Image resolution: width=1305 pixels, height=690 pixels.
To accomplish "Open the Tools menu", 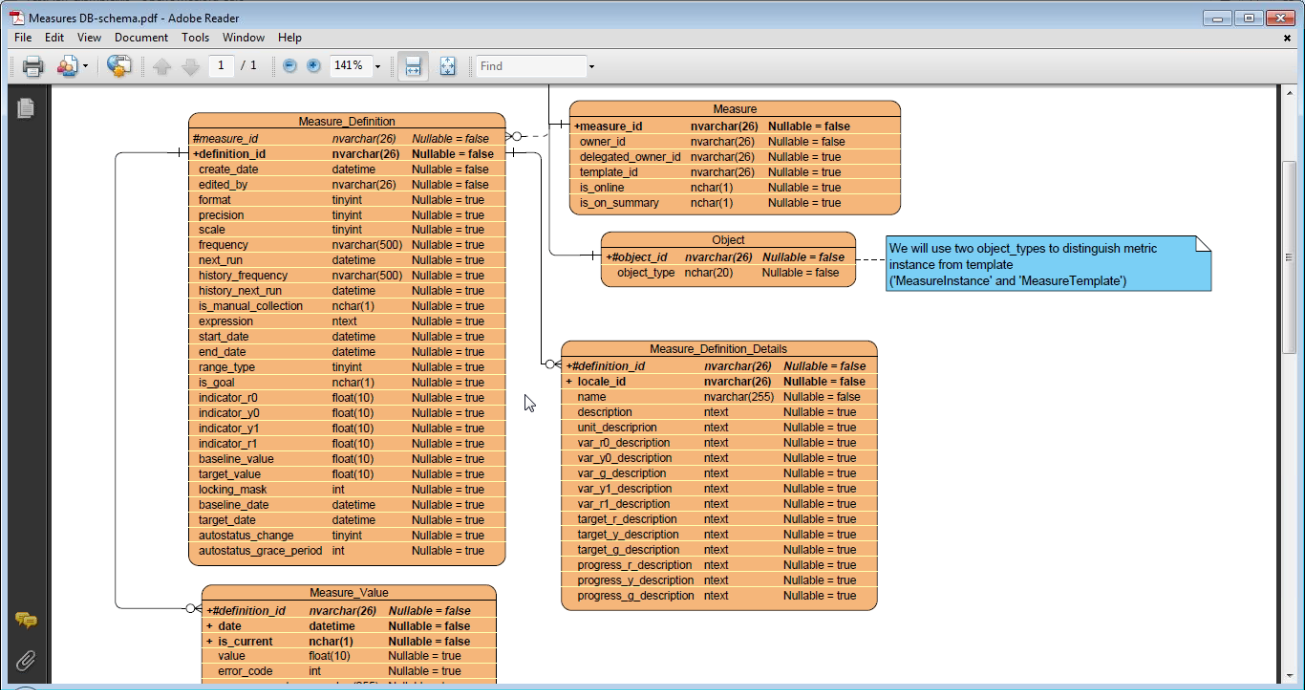I will [195, 38].
